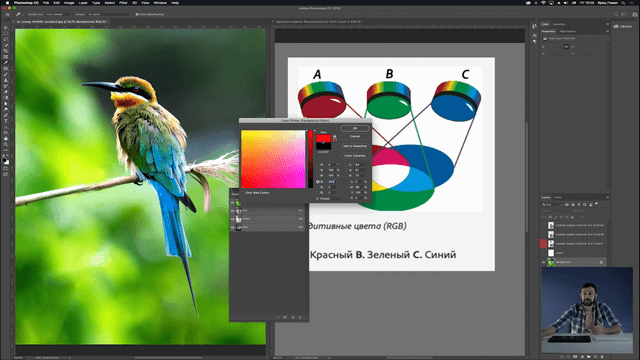Open the Image menu
This screenshot has width=640, height=360.
pyautogui.click(x=69, y=2)
